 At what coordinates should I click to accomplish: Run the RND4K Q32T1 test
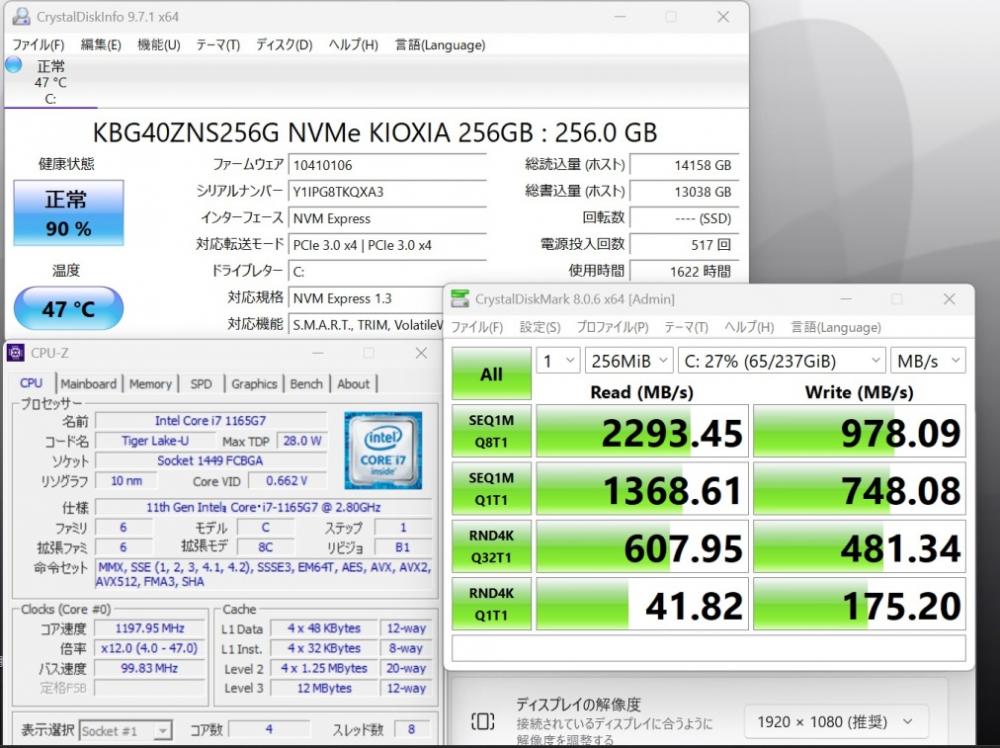491,546
